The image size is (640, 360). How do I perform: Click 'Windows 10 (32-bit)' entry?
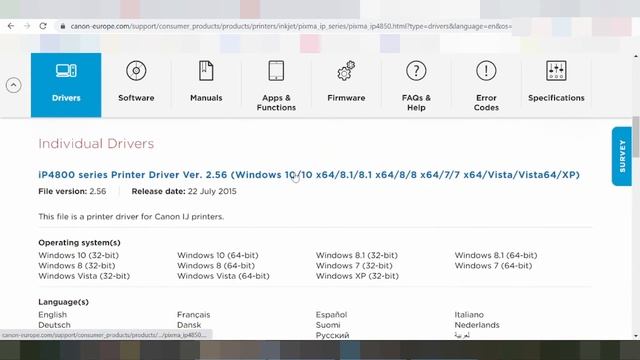[x=78, y=256]
